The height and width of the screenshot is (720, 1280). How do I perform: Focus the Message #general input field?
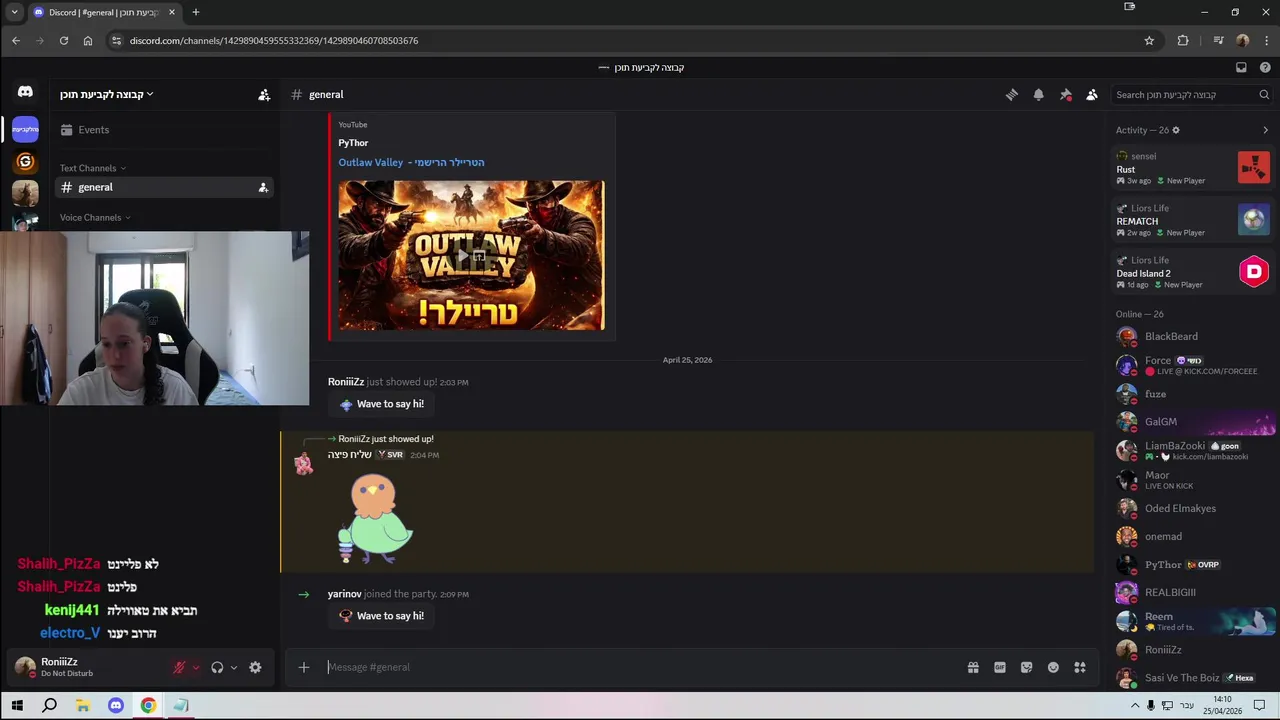(640, 667)
